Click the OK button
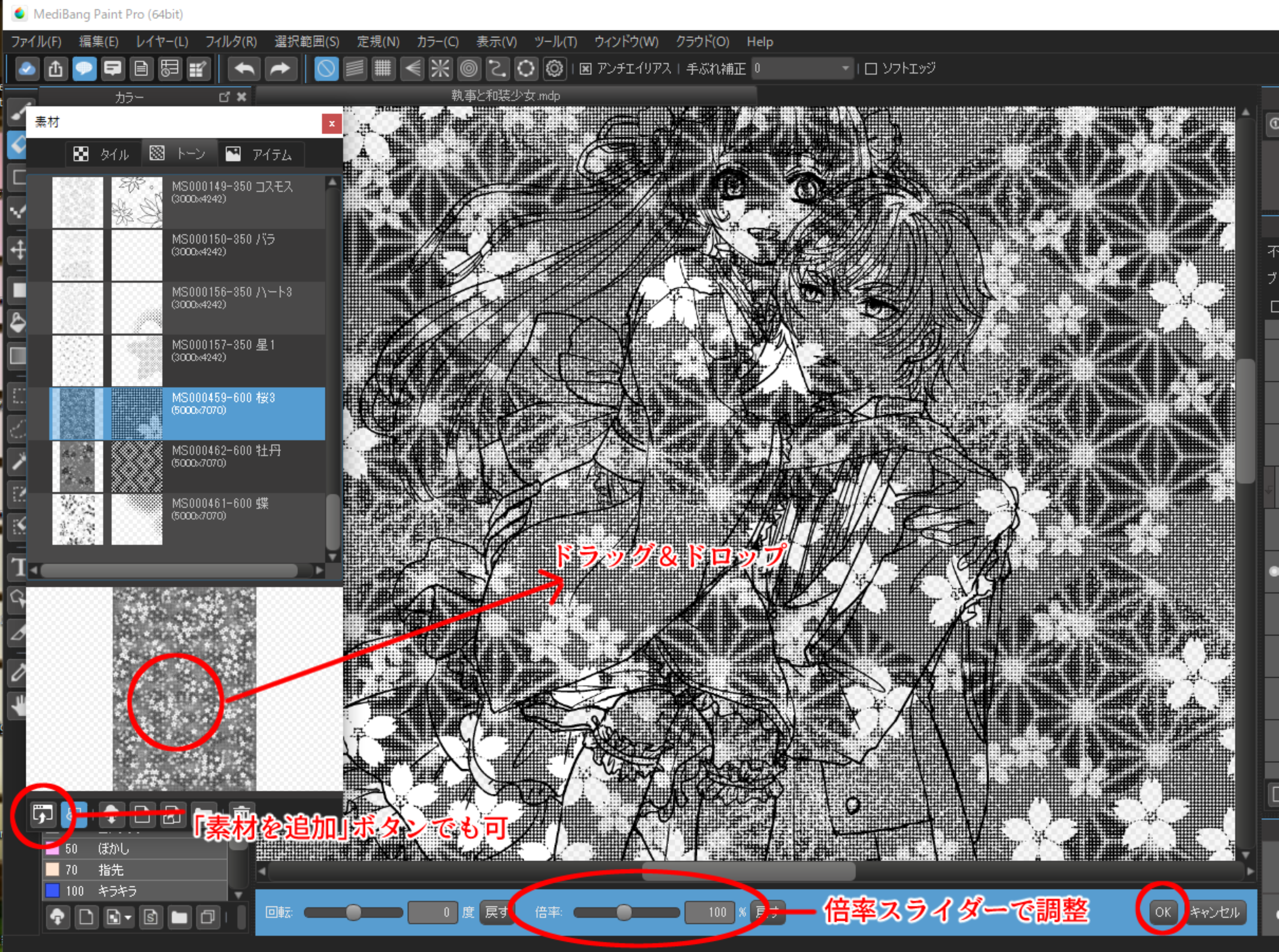 point(1163,912)
